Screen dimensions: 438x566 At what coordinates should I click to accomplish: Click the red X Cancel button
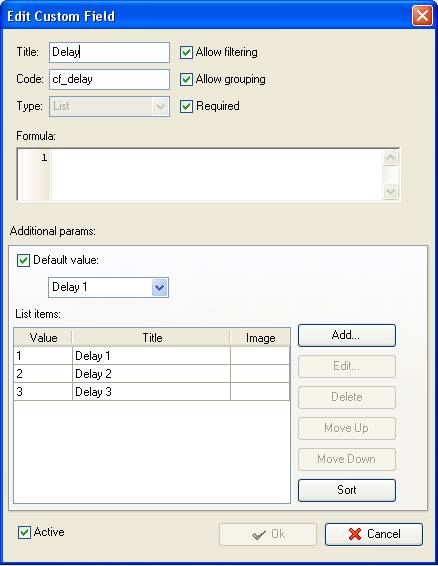[x=374, y=534]
